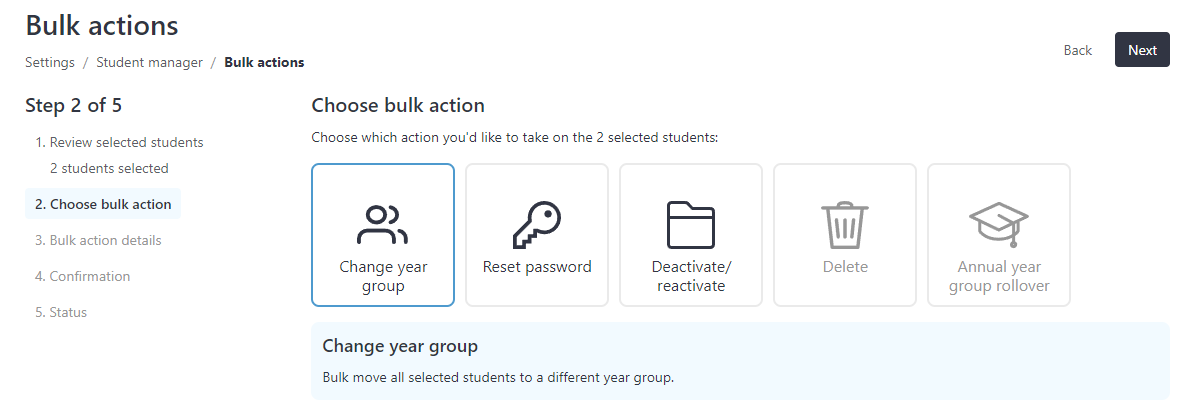Viewport: 1185px width, 416px height.
Task: Go to the next step with Next
Action: pyautogui.click(x=1142, y=50)
